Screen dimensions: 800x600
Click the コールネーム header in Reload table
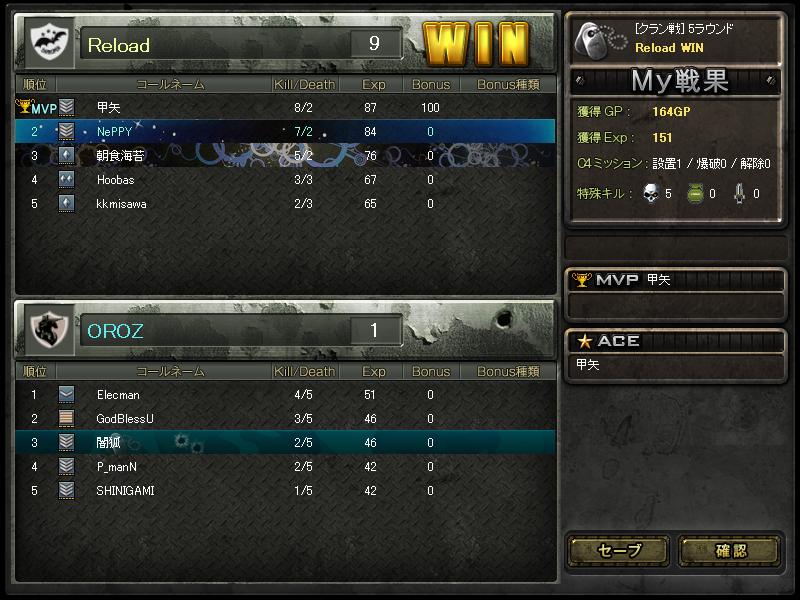(x=170, y=85)
